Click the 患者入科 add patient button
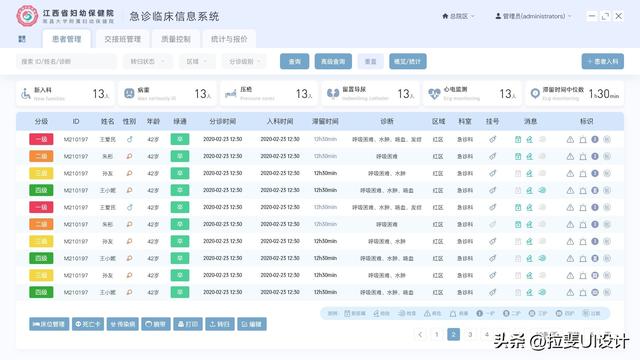Image resolution: width=640 pixels, height=360 pixels. [603, 62]
